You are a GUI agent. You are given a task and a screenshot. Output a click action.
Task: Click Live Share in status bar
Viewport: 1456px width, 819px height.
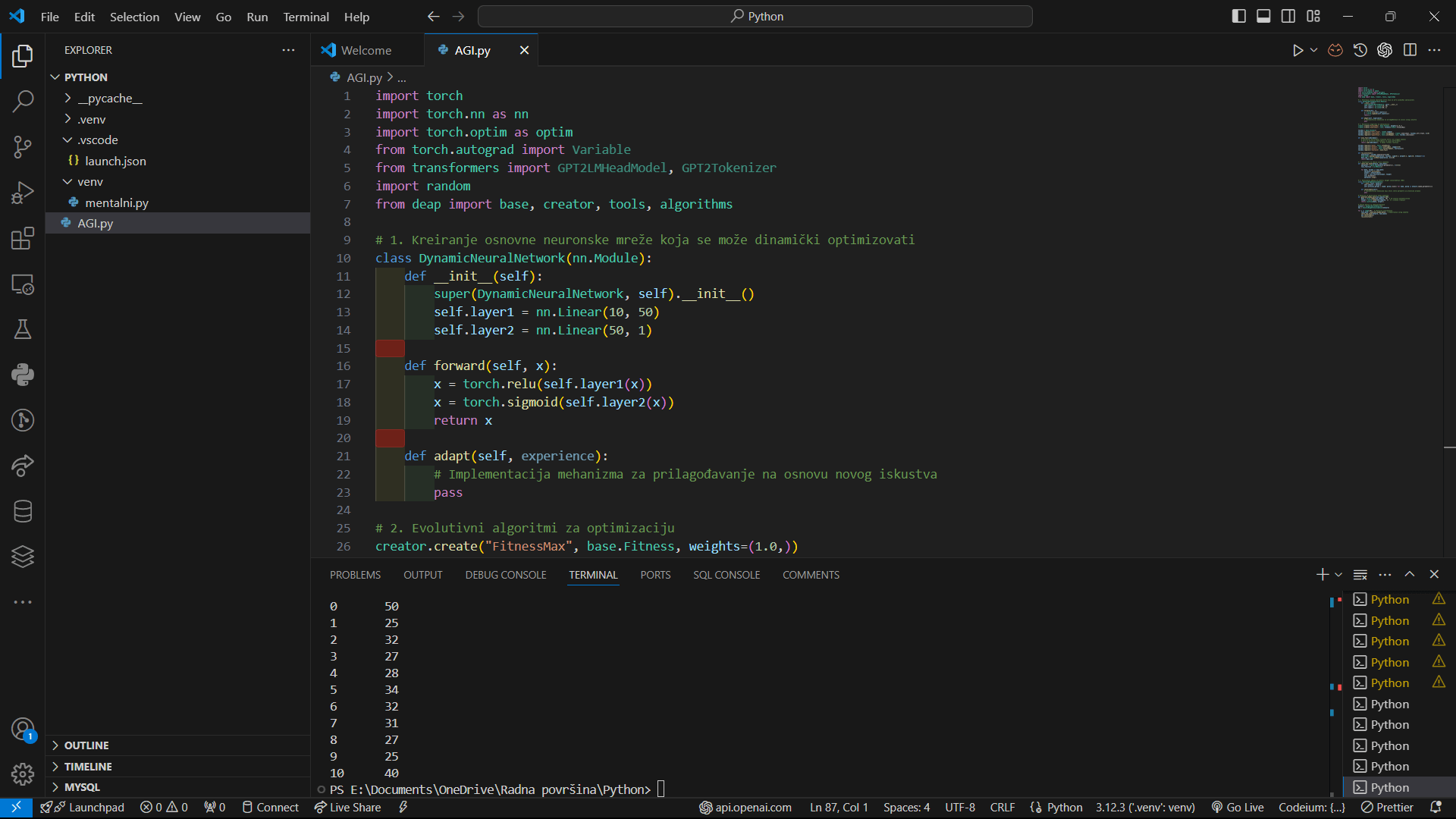[x=348, y=808]
